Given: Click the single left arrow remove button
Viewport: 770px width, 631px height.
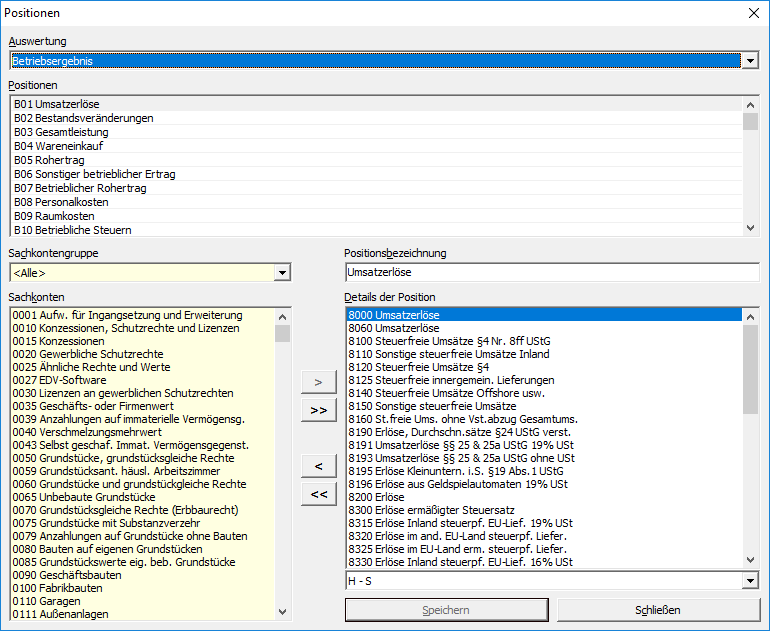Looking at the screenshot, I should pos(318,466).
